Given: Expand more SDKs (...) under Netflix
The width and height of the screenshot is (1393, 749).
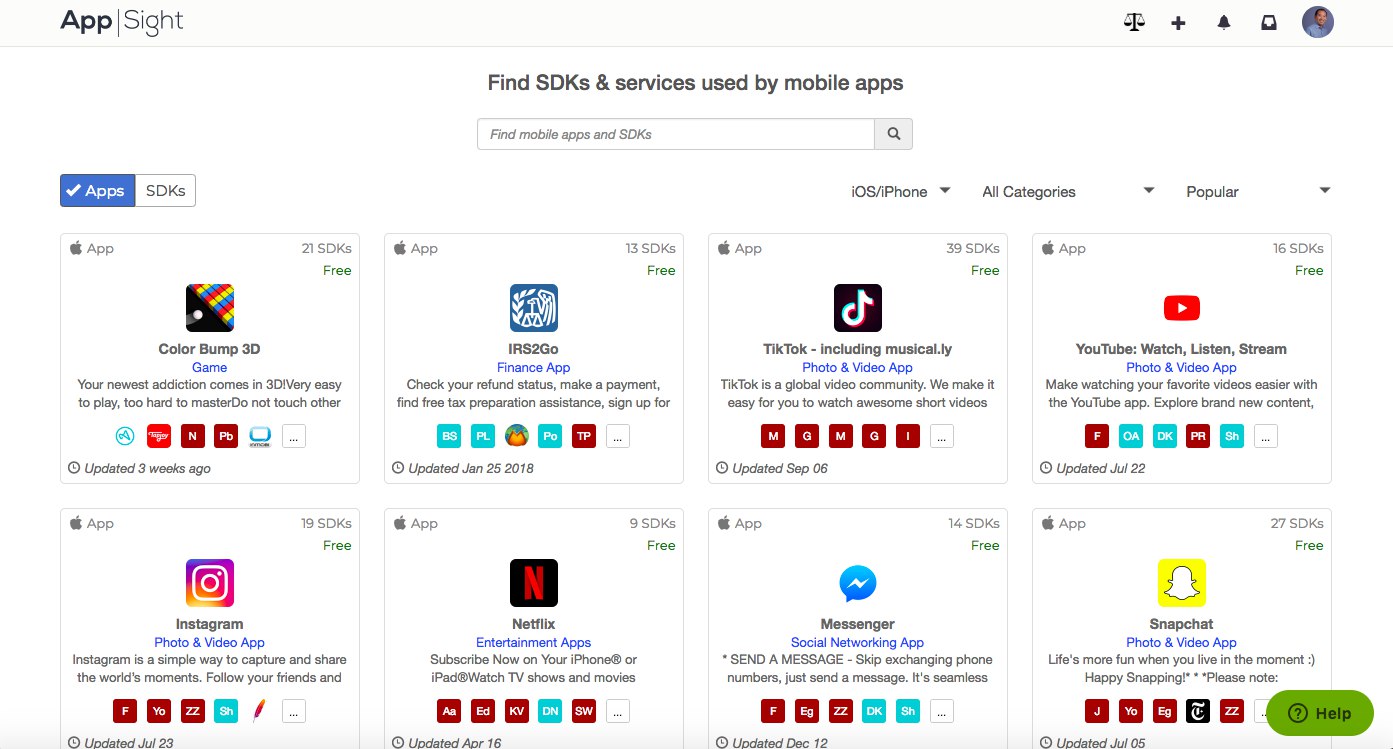Looking at the screenshot, I should click(x=618, y=711).
